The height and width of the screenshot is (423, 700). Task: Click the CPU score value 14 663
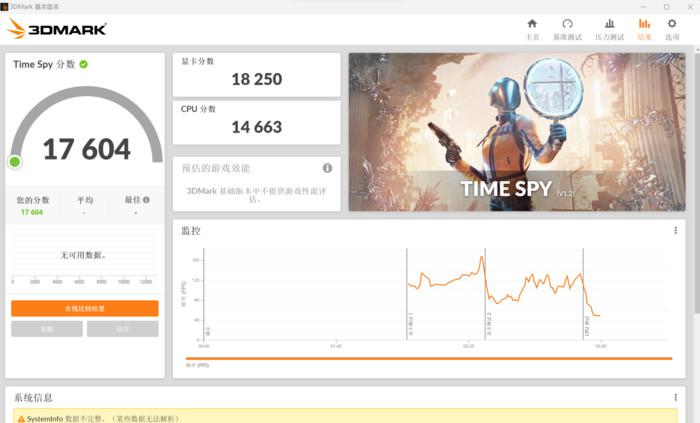tap(257, 127)
